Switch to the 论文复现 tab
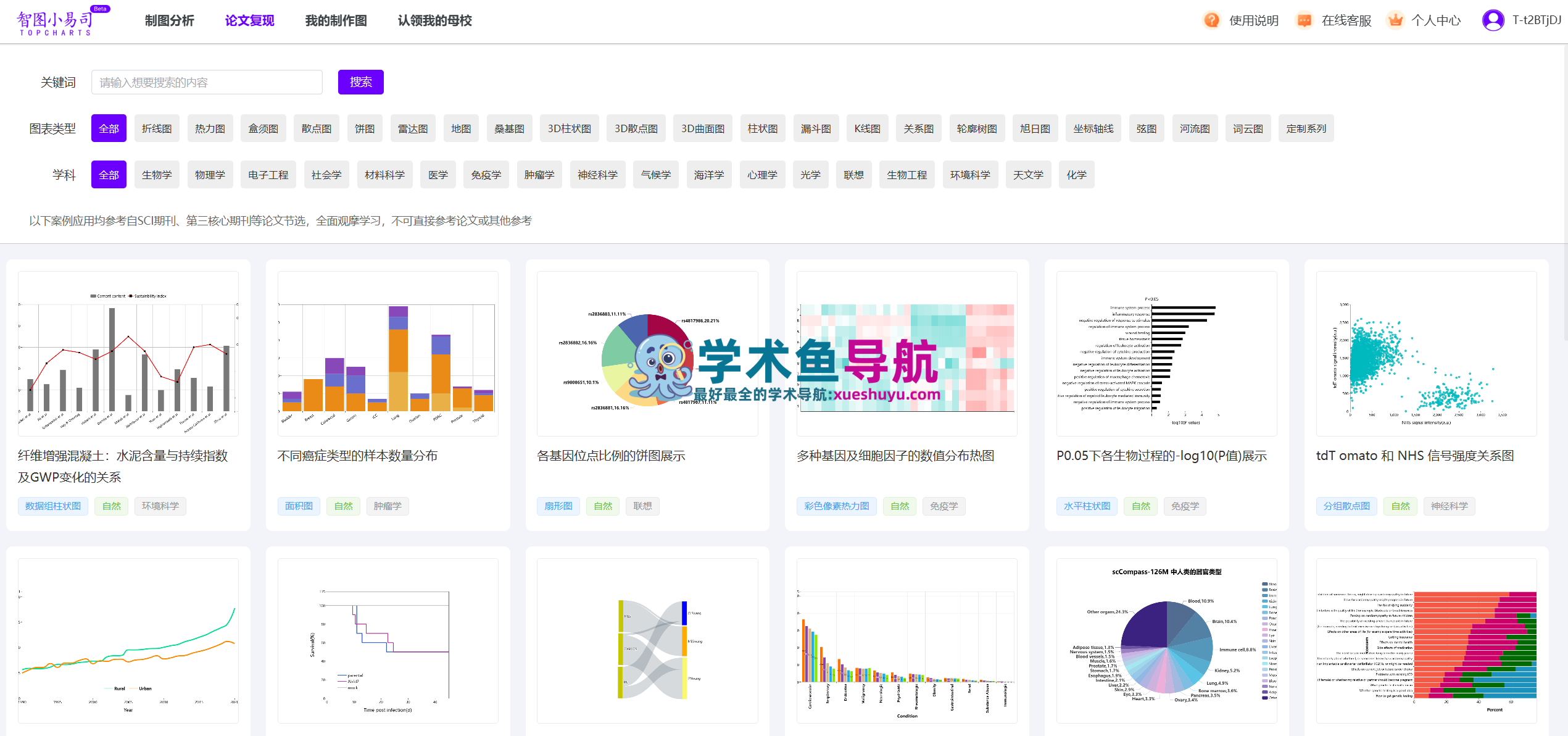 point(249,21)
